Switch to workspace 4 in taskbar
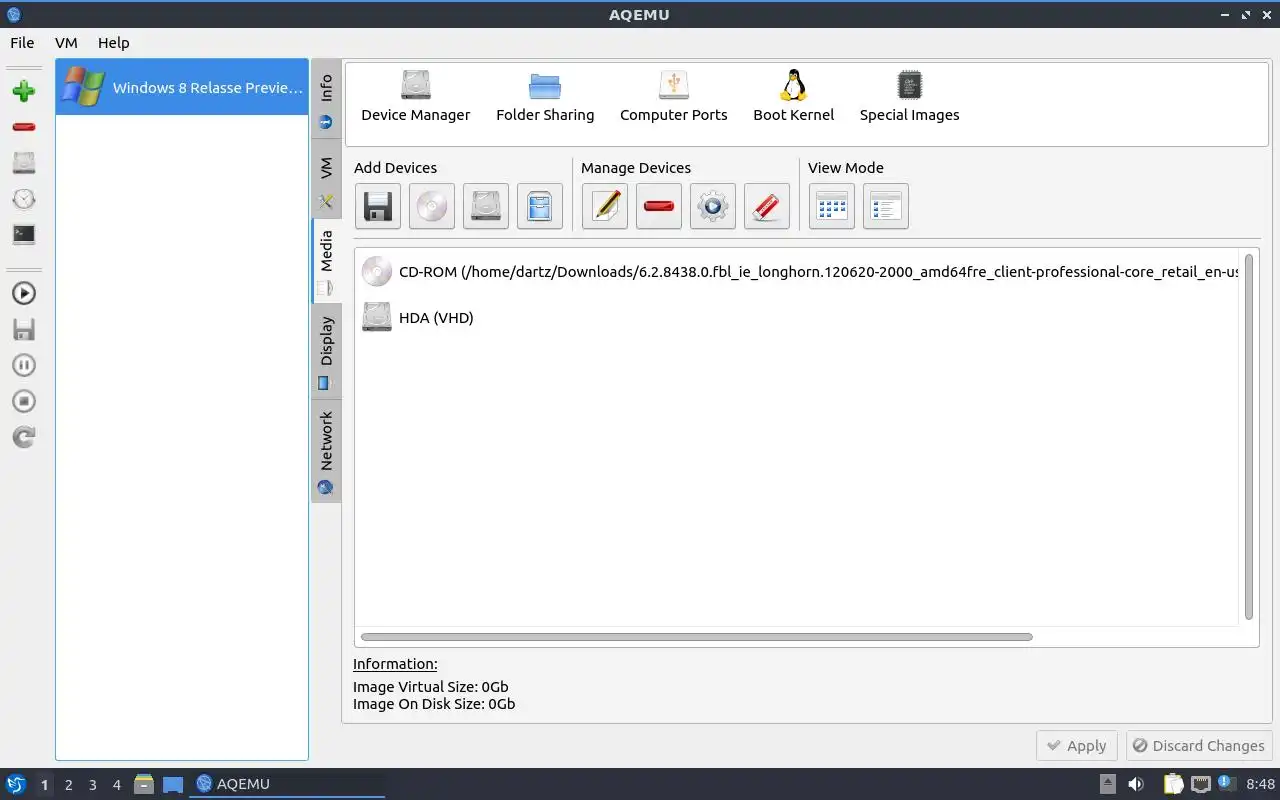The height and width of the screenshot is (800, 1280). point(116,785)
